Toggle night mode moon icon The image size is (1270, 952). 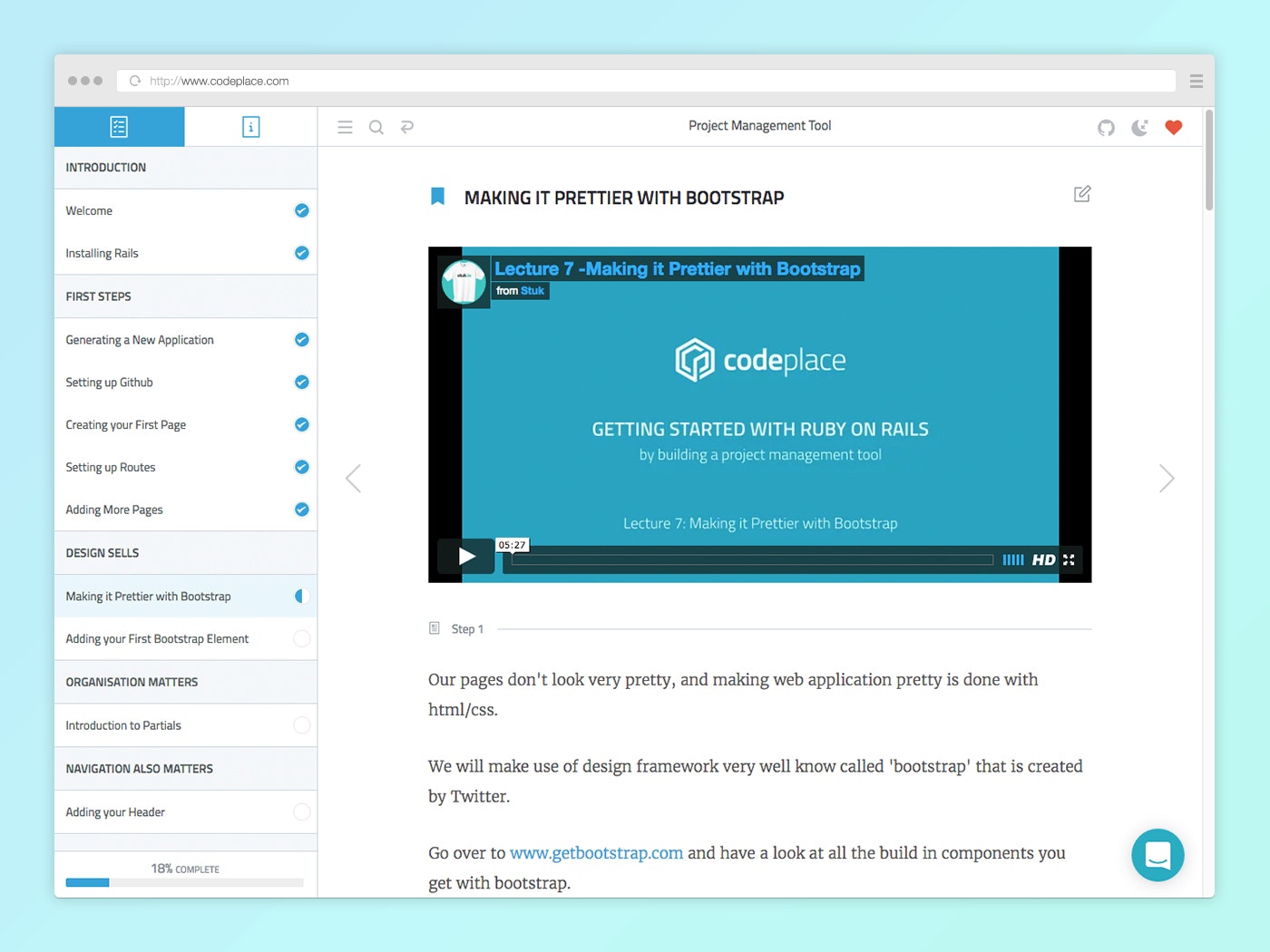1140,127
